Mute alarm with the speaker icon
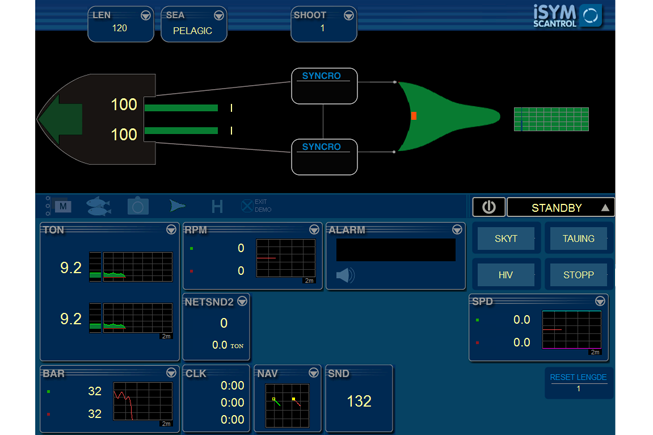Viewport: 653px width, 435px height. pos(345,275)
